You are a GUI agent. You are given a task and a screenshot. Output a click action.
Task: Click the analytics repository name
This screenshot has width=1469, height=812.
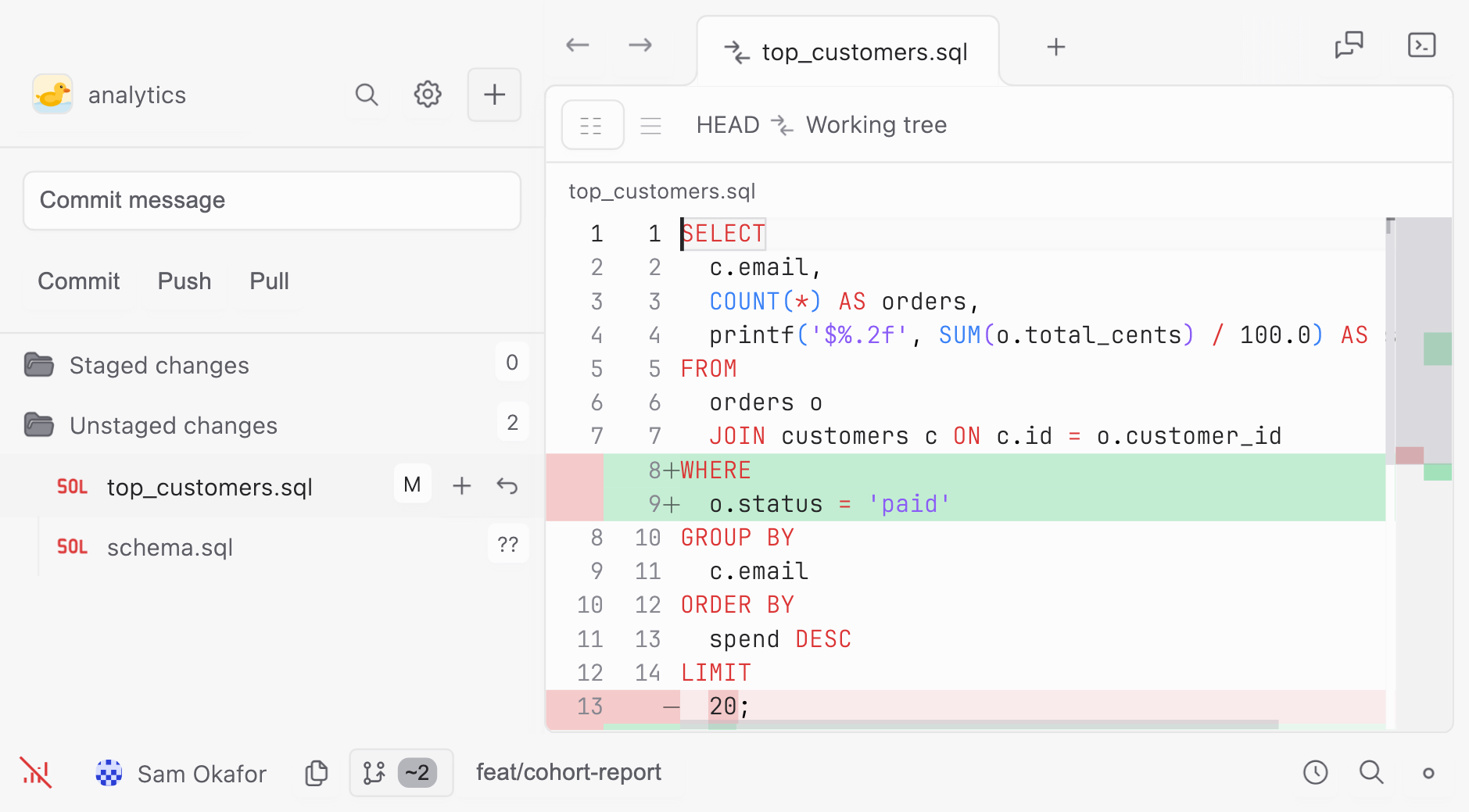click(137, 95)
